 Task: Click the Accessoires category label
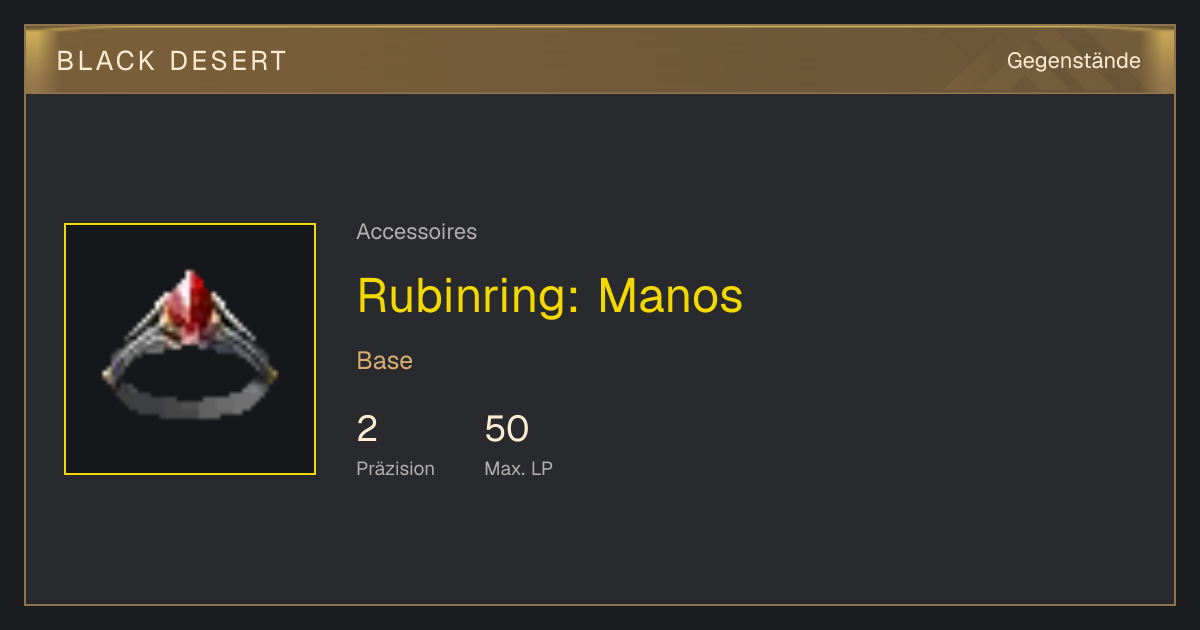[x=416, y=232]
